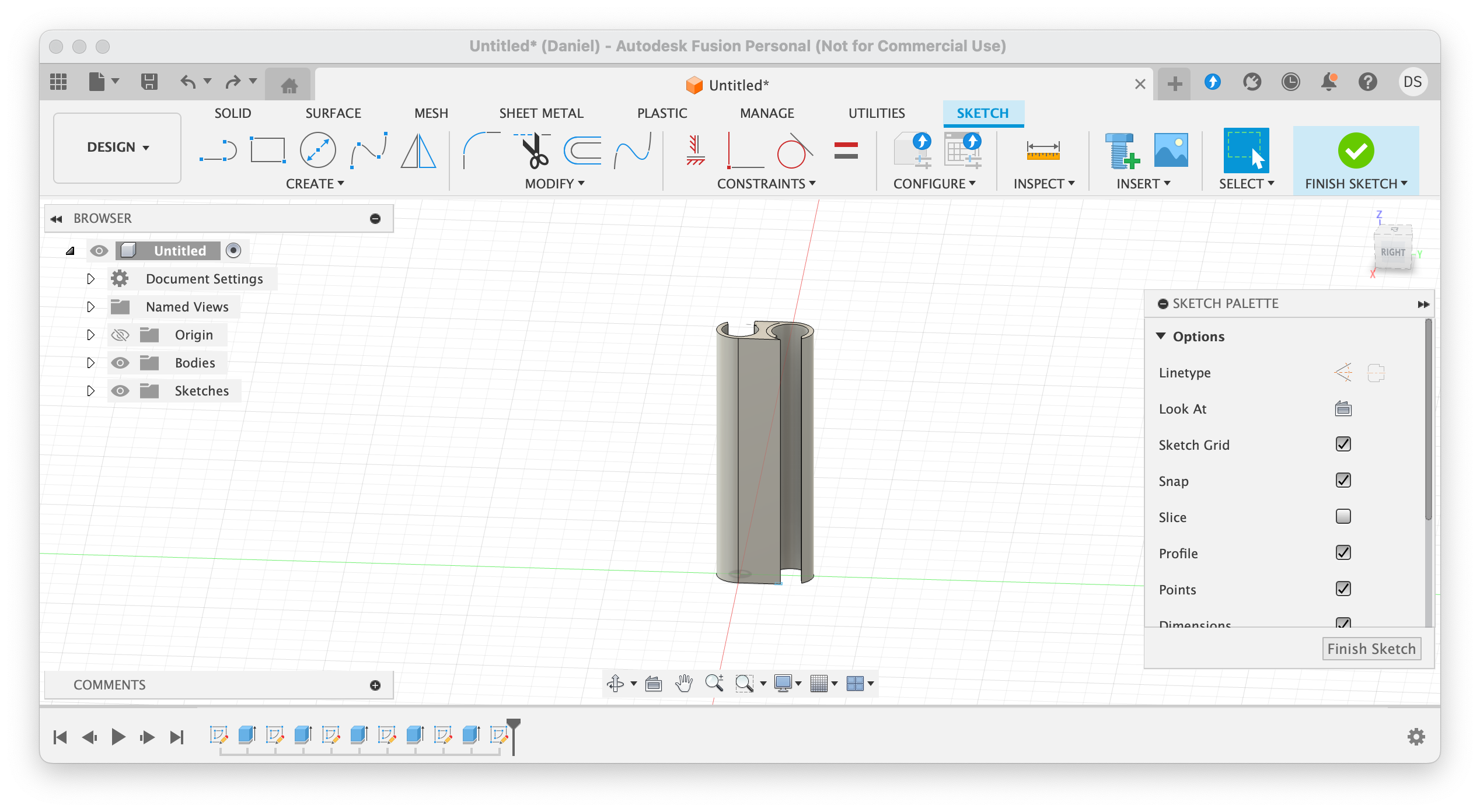Click the green FINISH SKETCH checkmark
The height and width of the screenshot is (812, 1480).
(1356, 150)
